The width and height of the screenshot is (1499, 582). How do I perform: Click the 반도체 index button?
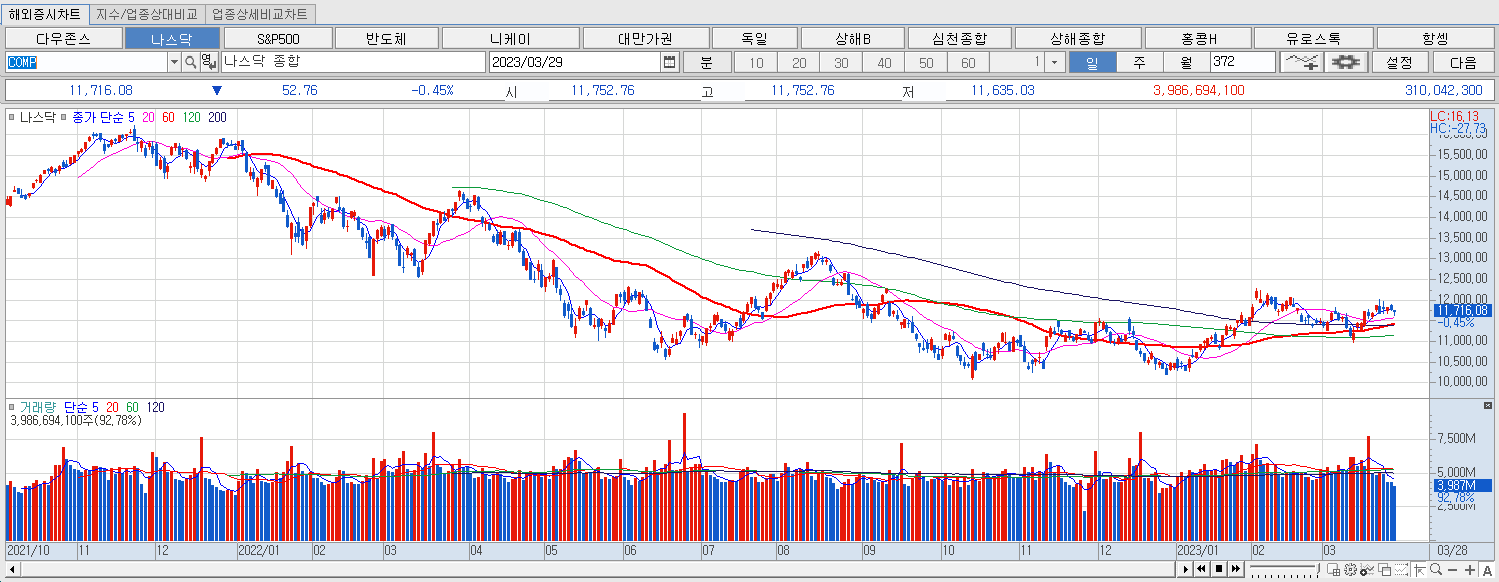[x=387, y=39]
